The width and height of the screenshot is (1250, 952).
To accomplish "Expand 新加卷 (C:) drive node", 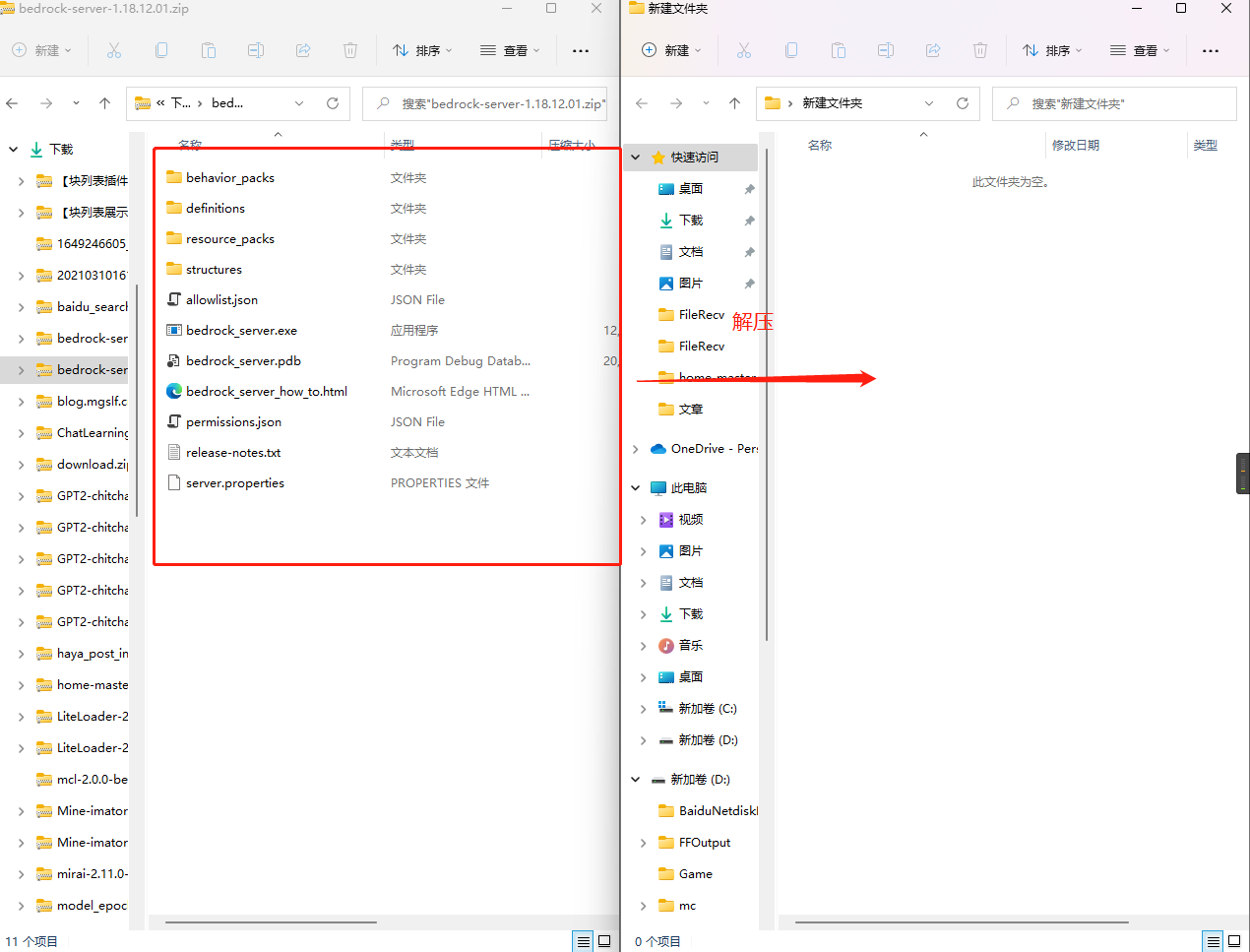I will coord(644,709).
